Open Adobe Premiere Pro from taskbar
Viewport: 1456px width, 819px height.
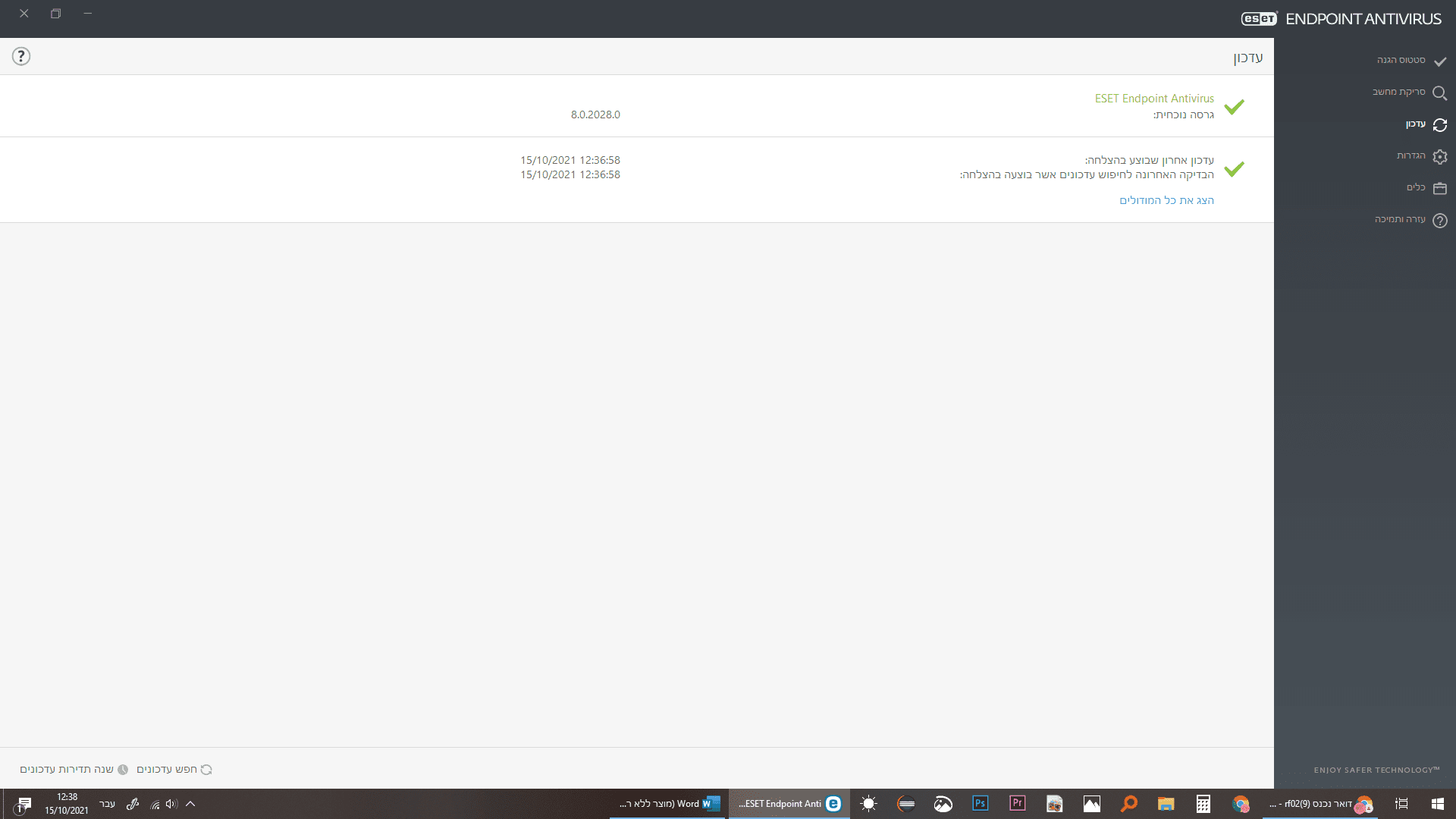point(1018,804)
